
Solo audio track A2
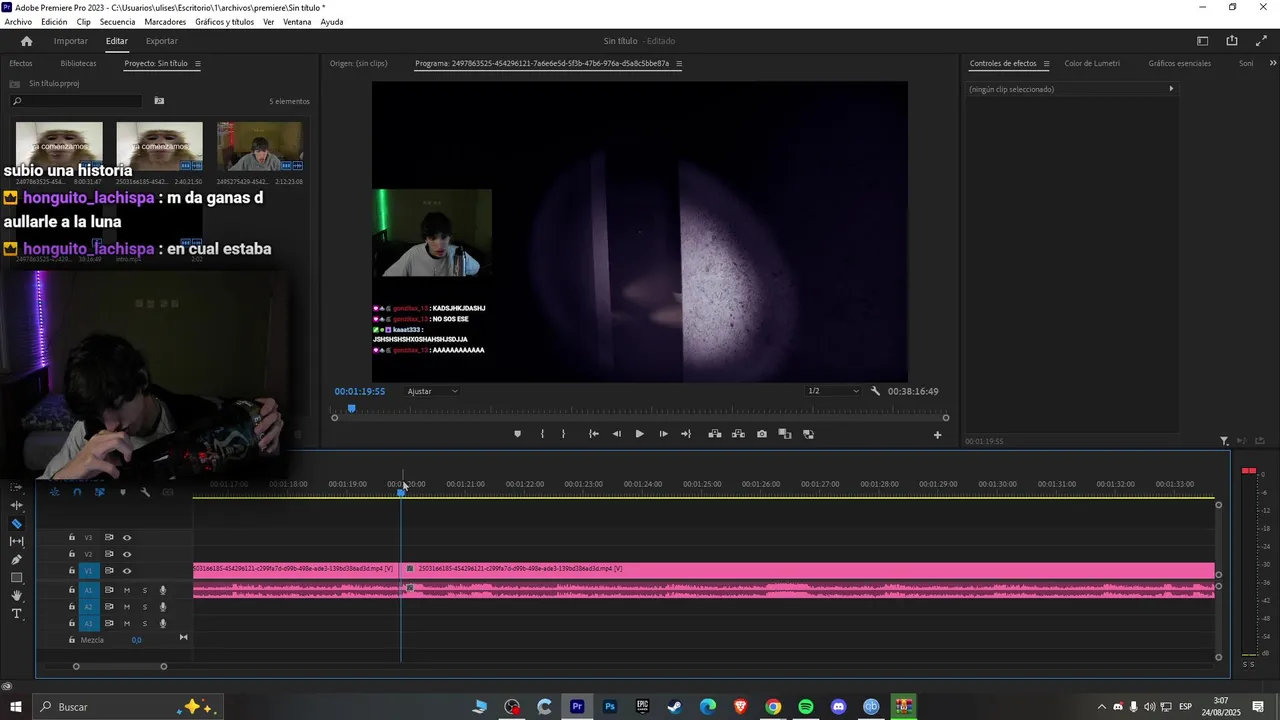[x=144, y=607]
